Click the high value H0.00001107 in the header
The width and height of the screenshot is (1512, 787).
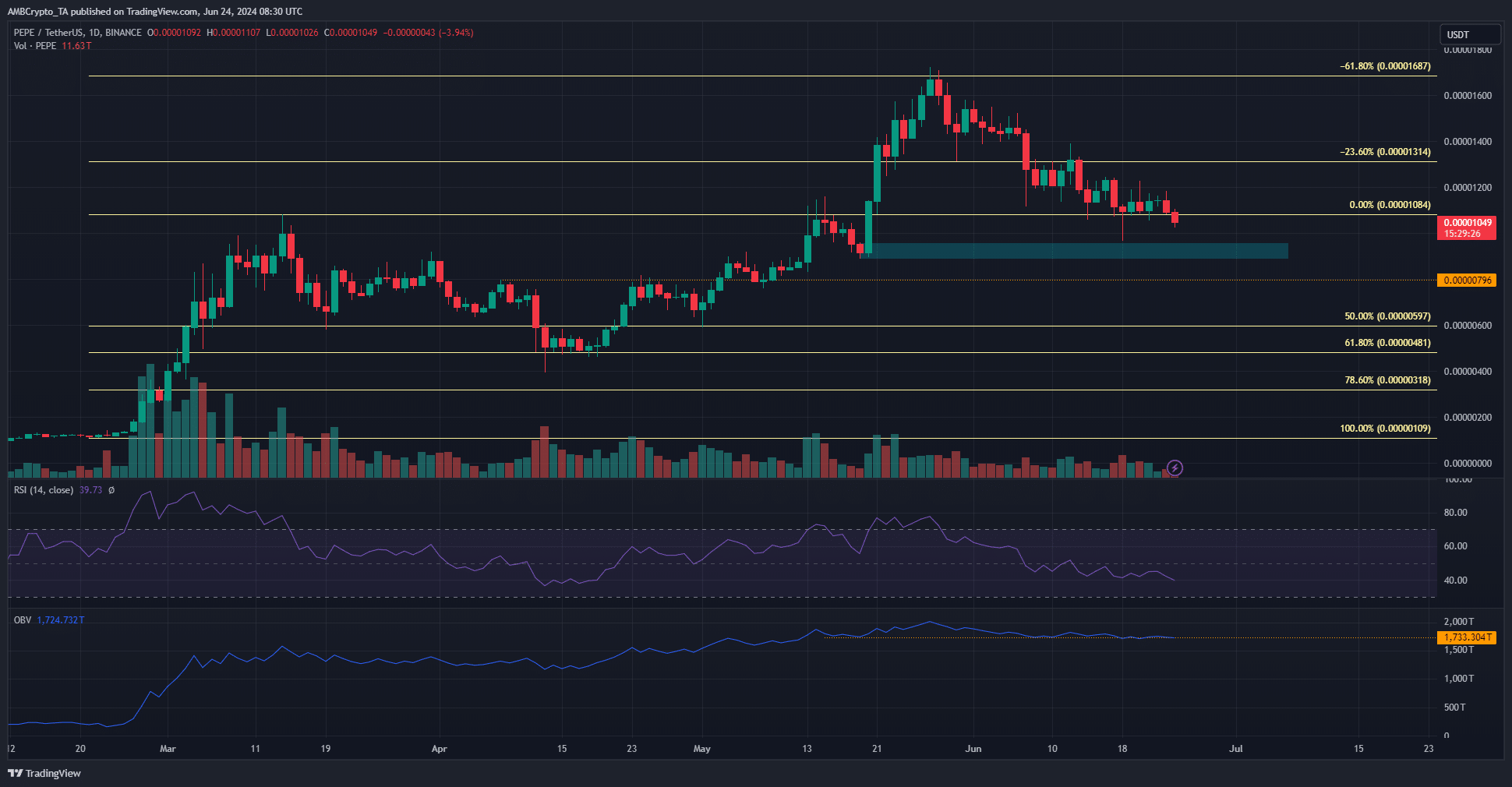pos(233,33)
